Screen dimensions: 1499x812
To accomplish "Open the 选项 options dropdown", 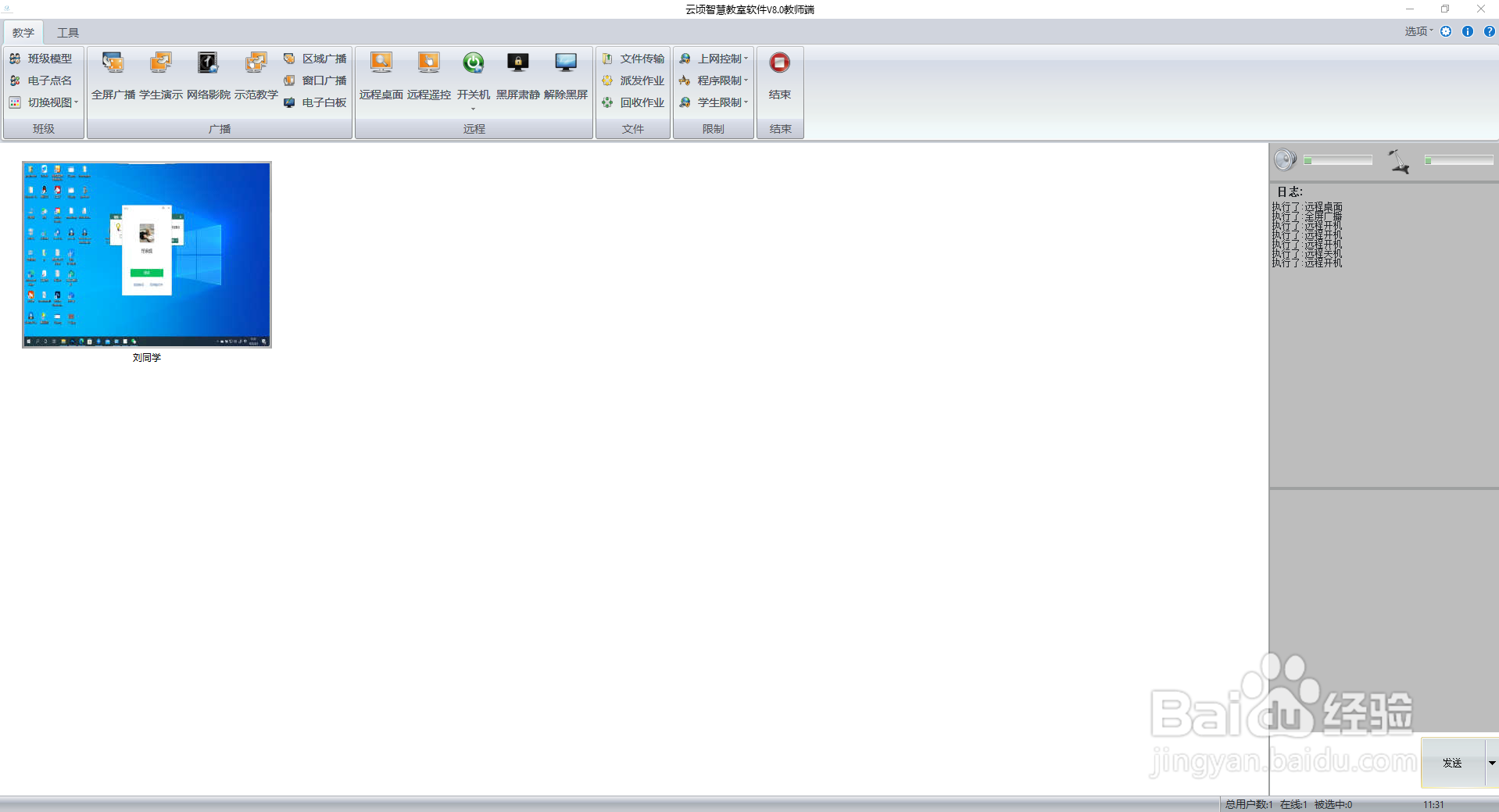I will (x=1419, y=31).
